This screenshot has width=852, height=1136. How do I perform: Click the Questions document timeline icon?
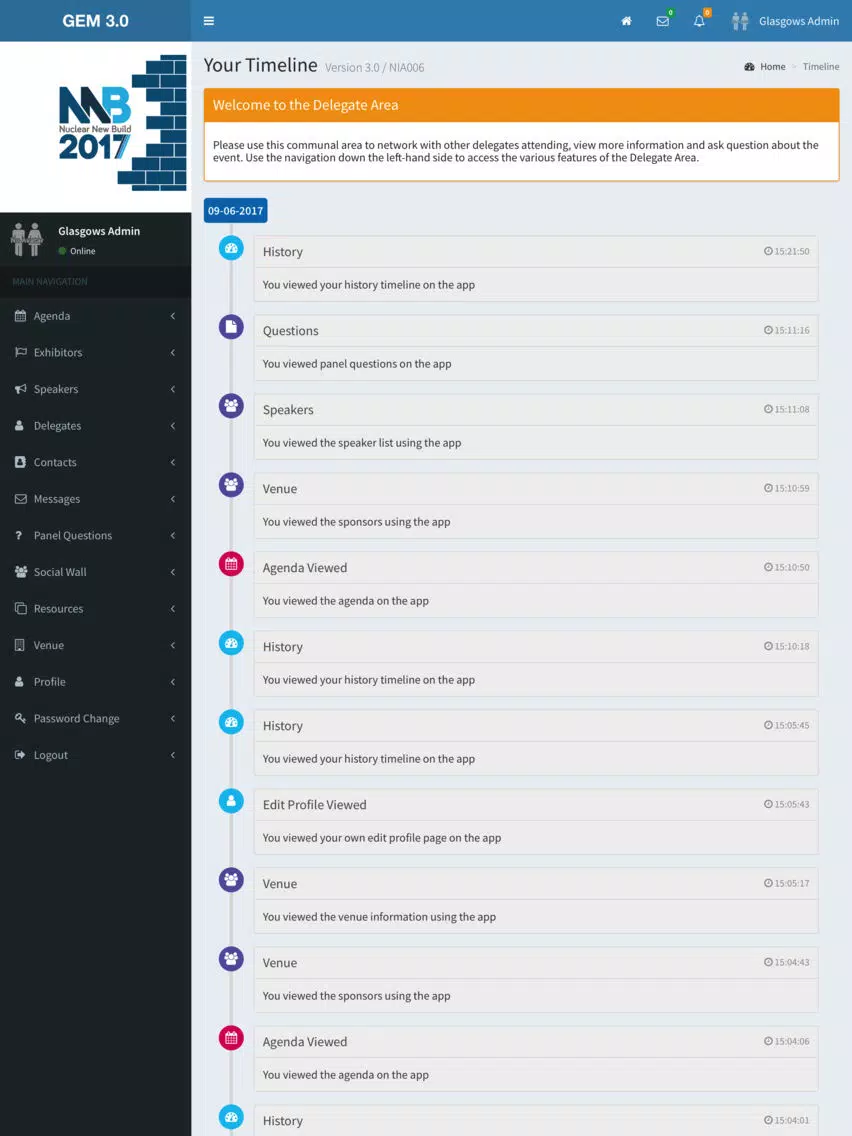231,327
